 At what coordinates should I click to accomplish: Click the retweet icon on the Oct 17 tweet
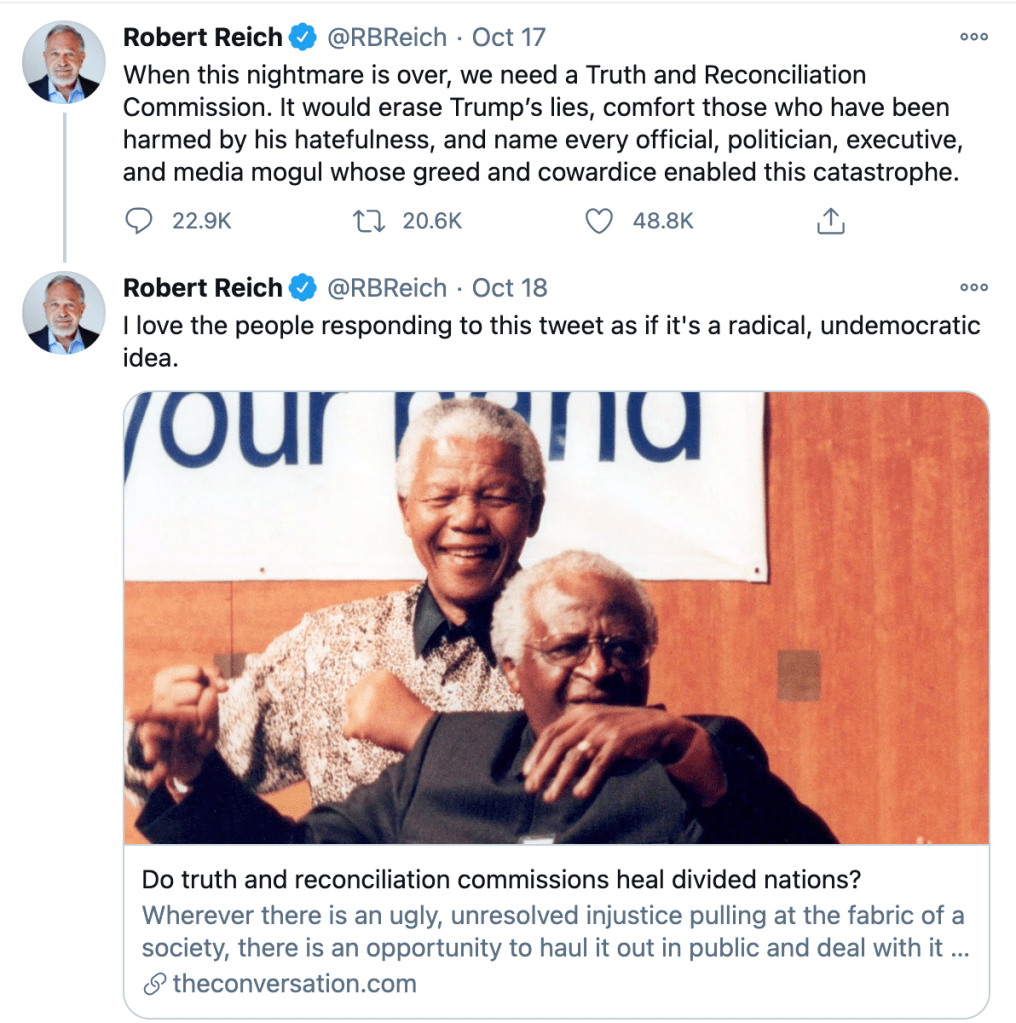pos(369,221)
